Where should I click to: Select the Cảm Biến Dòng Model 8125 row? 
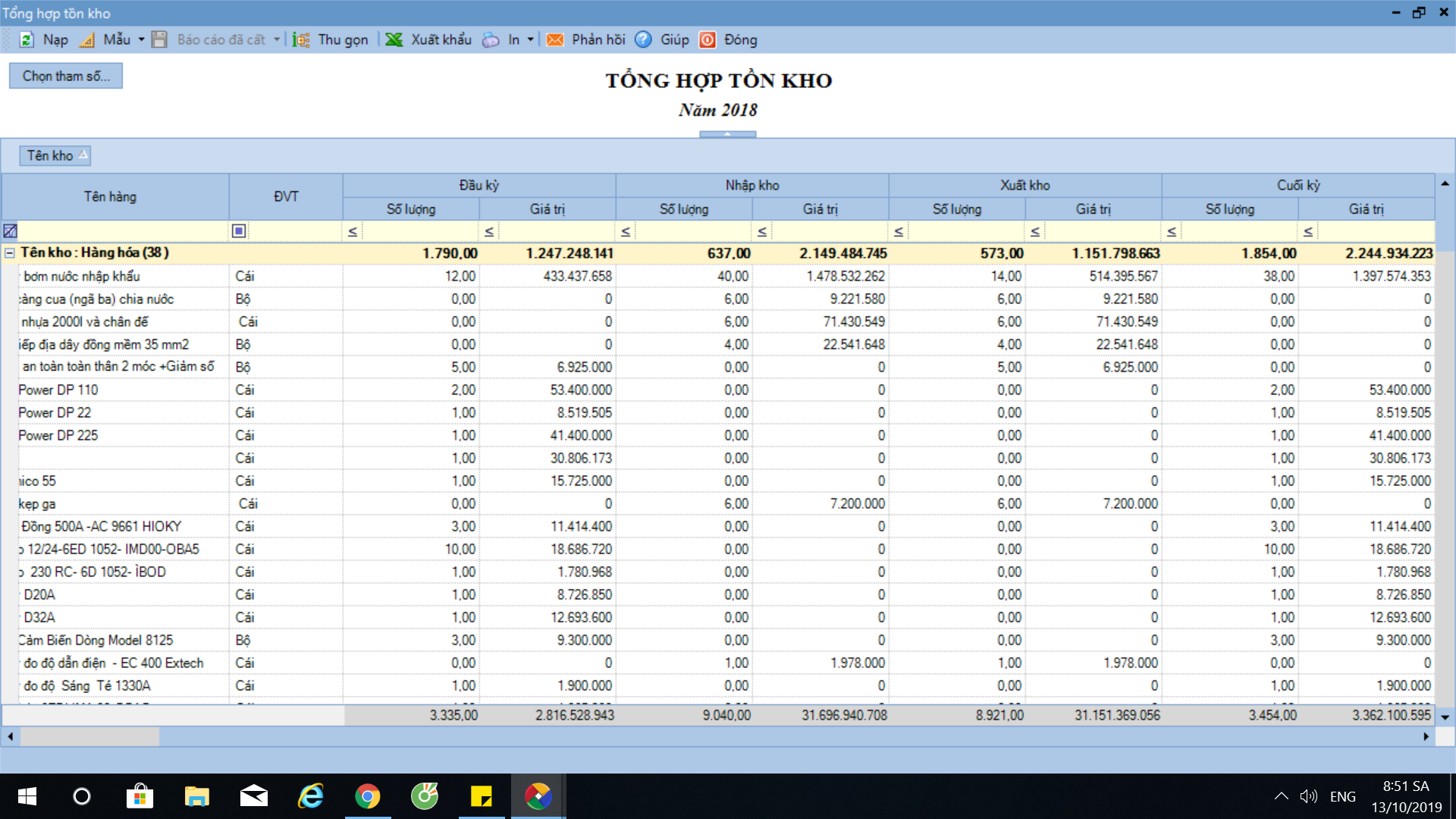point(726,640)
